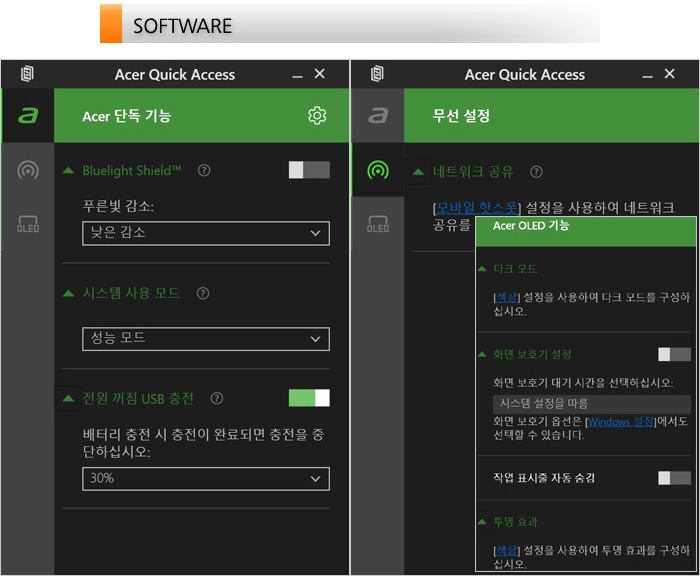Viewport: 700px width, 581px height.
Task: Open 성능 모드 dropdown
Action: coord(206,339)
